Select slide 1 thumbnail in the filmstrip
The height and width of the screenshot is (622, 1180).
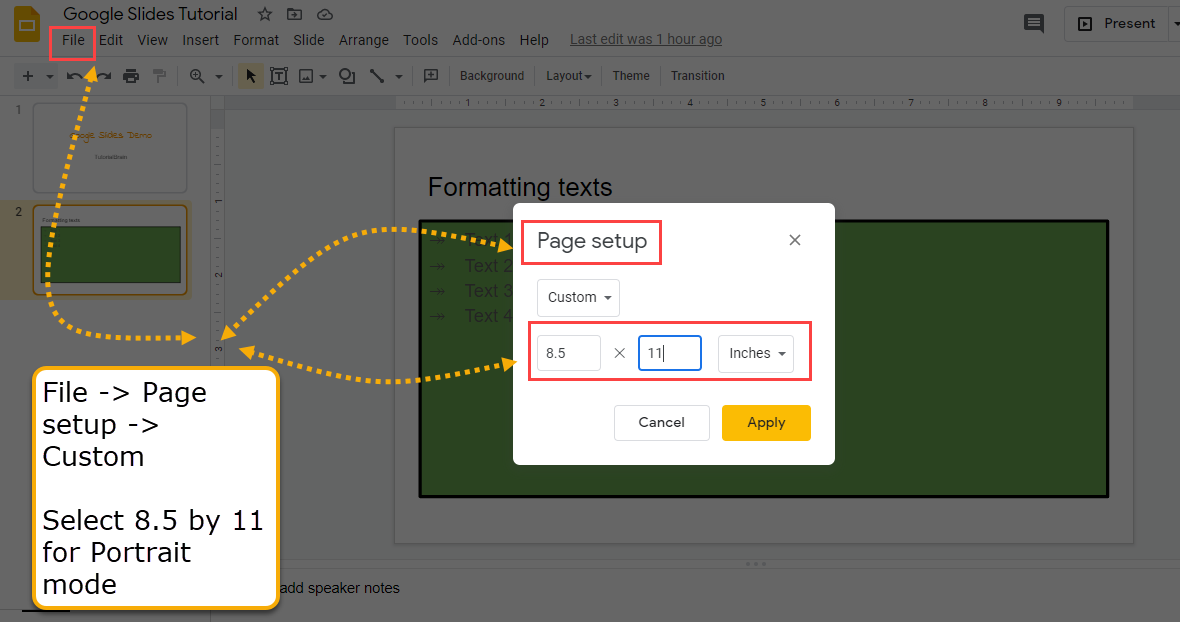tap(110, 147)
